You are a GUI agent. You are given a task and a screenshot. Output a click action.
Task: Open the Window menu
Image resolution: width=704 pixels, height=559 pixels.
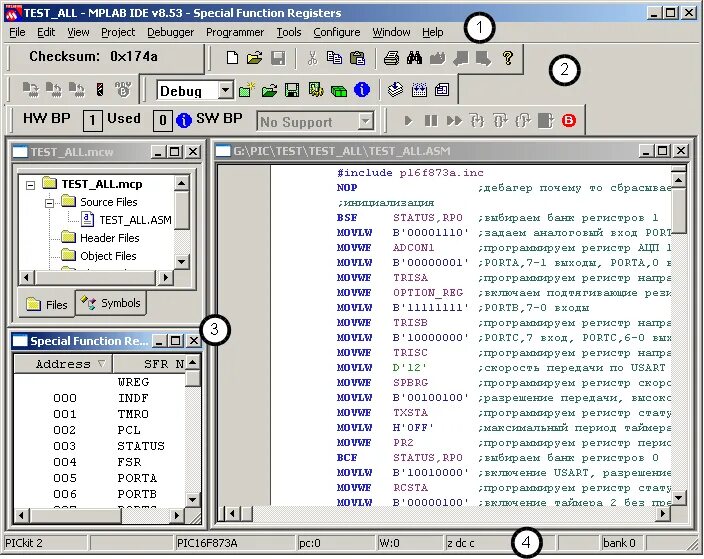coord(391,32)
